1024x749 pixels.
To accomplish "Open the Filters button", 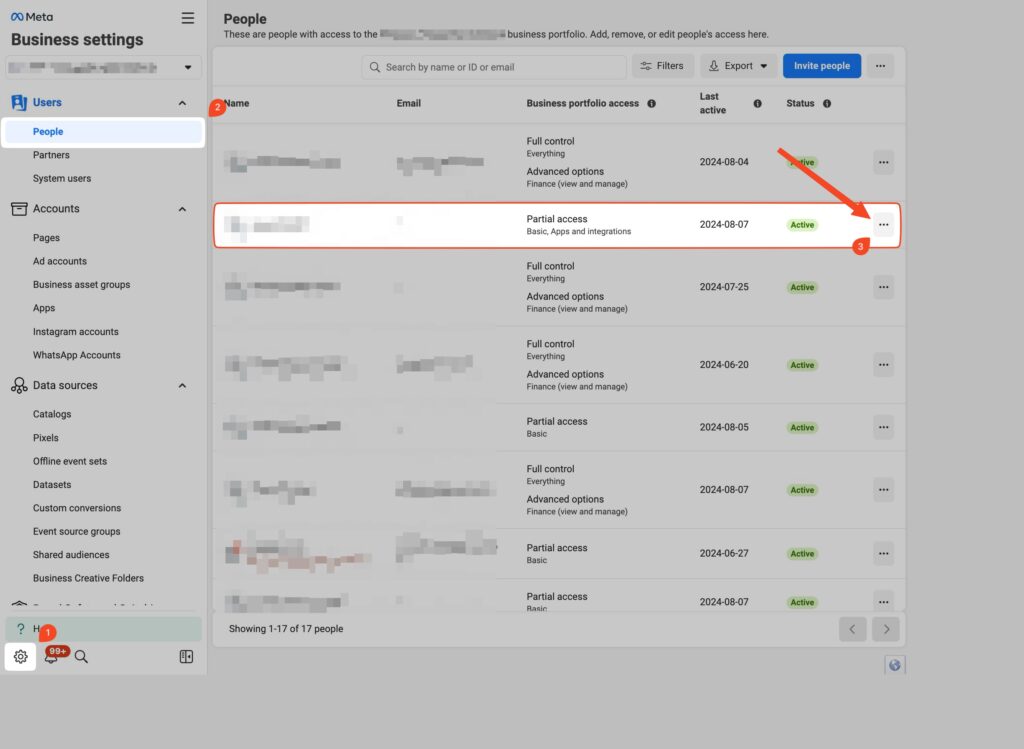I will 662,66.
